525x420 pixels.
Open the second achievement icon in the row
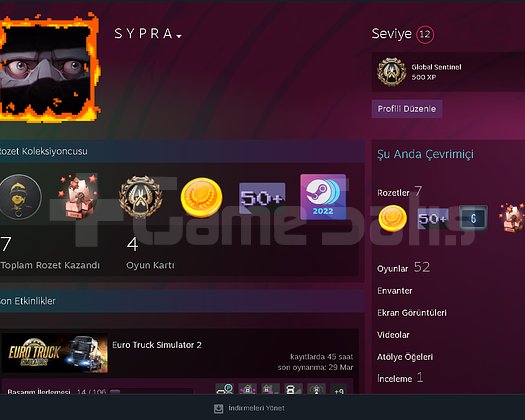point(247,389)
